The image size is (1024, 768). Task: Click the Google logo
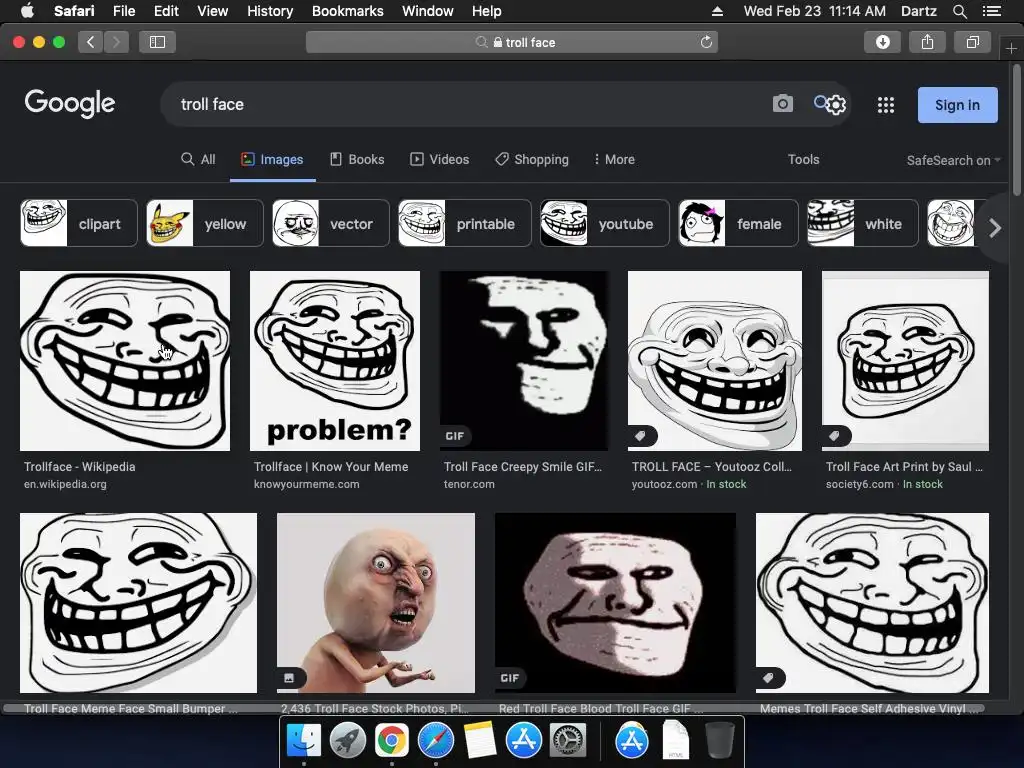click(x=70, y=103)
